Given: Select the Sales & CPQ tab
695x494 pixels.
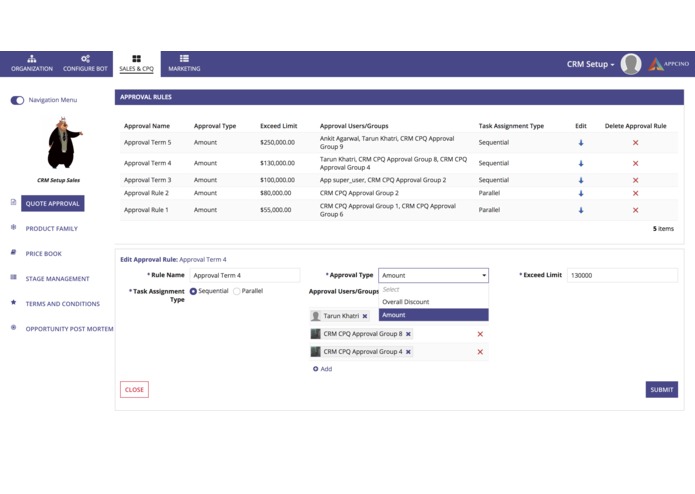Looking at the screenshot, I should click(137, 64).
